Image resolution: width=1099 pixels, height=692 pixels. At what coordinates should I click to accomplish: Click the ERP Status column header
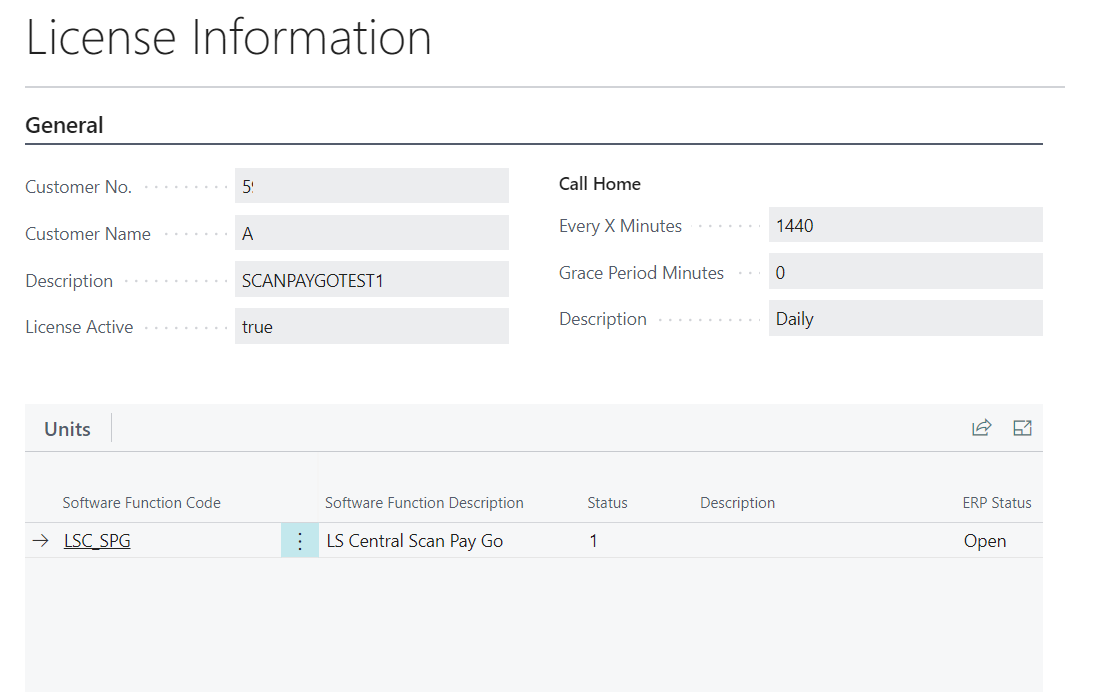(x=997, y=503)
